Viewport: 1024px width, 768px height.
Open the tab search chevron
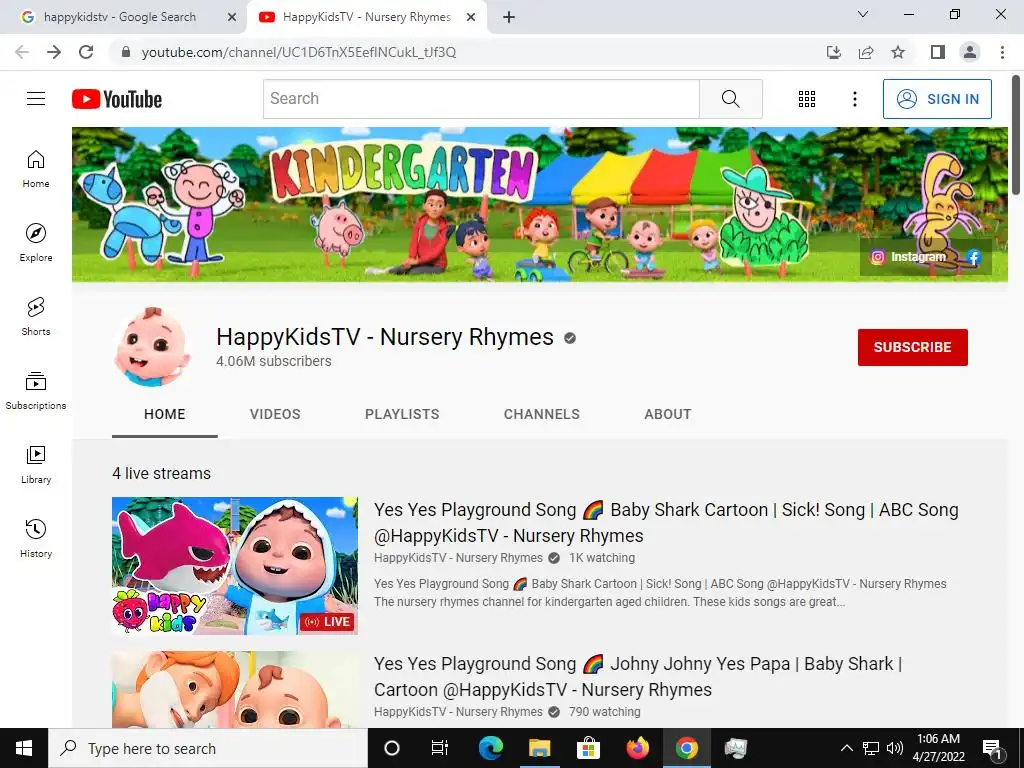(863, 14)
